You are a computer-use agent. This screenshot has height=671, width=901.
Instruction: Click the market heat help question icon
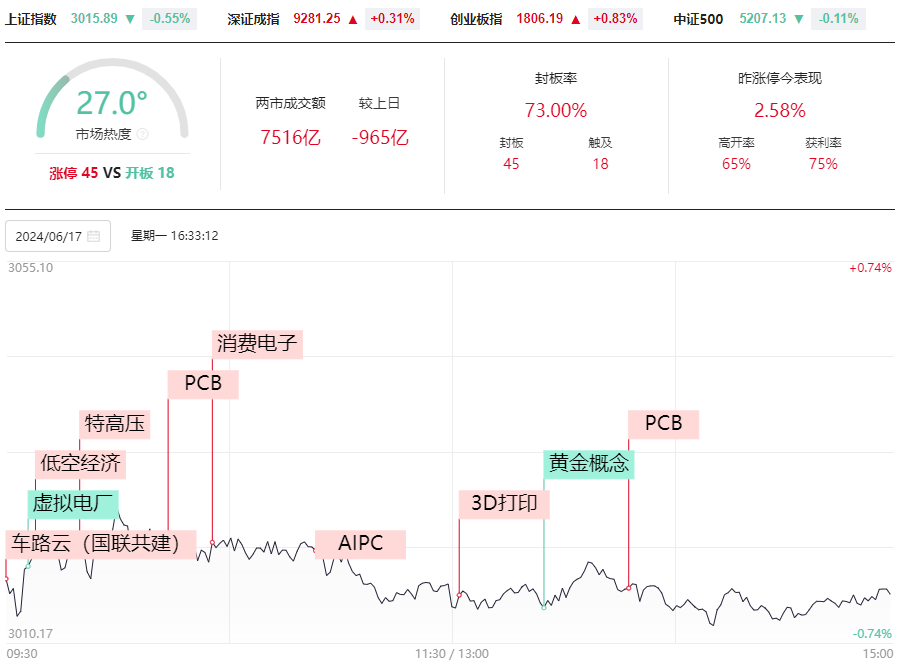tap(143, 134)
